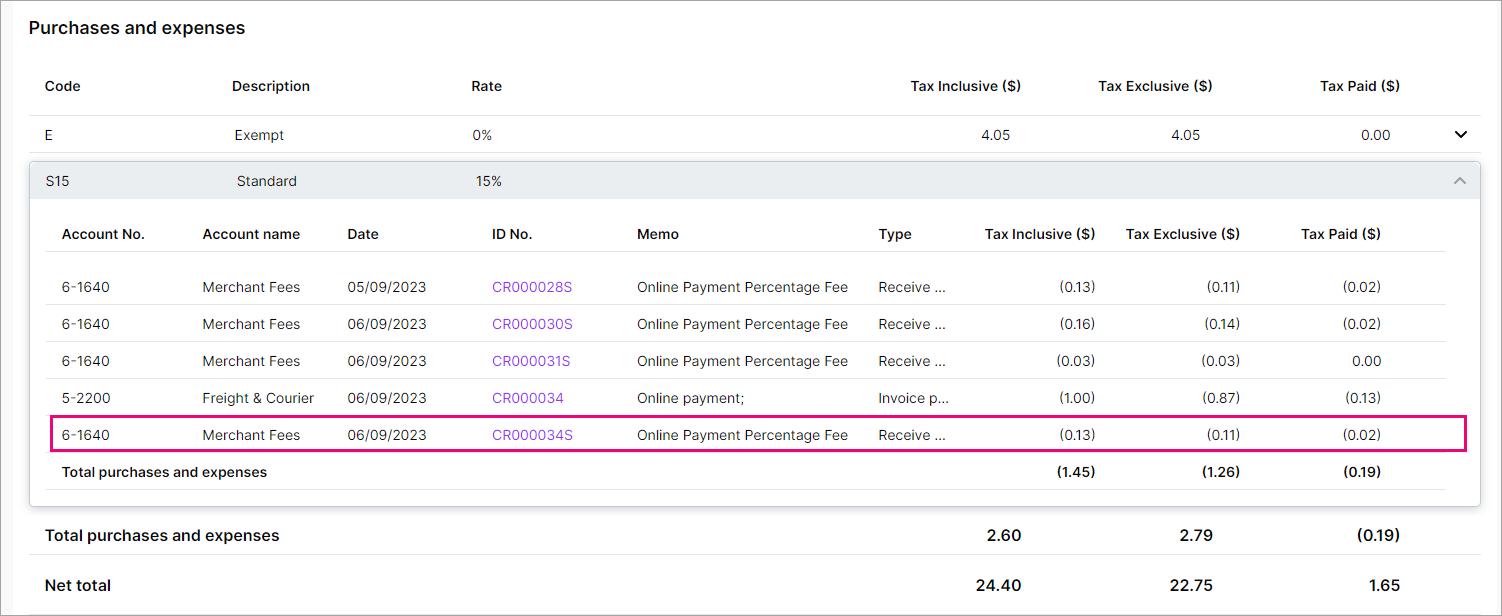
Task: Open transaction link CR000028S
Action: pyautogui.click(x=531, y=287)
